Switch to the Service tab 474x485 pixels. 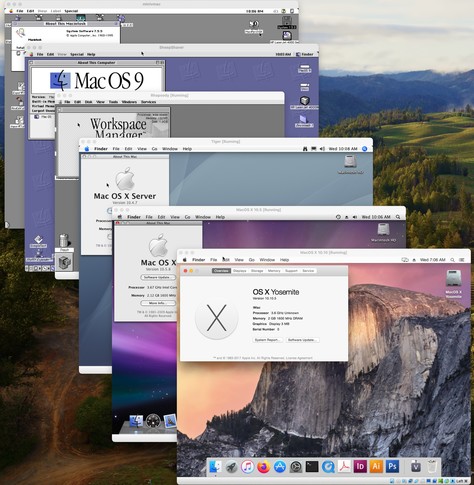tap(308, 271)
